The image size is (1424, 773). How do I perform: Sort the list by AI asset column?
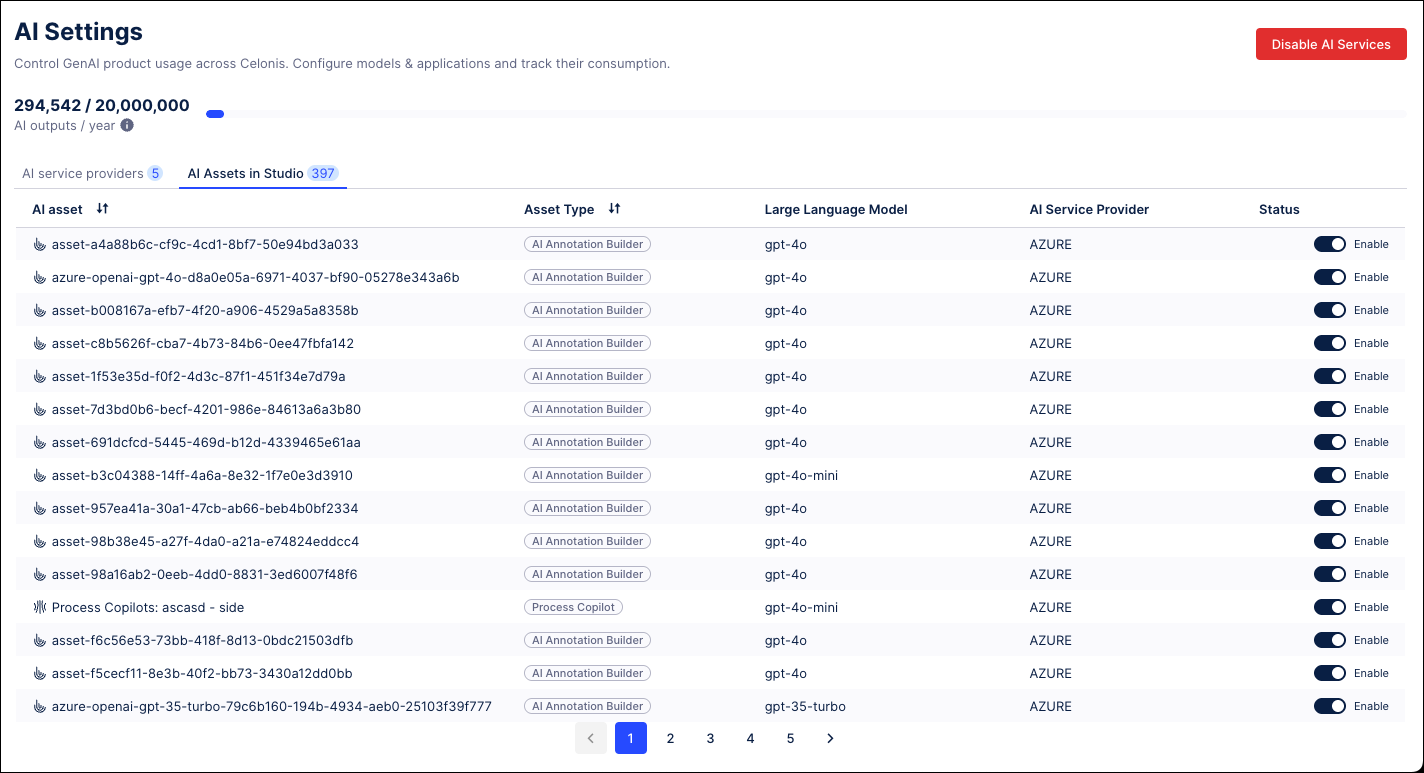[x=102, y=209]
